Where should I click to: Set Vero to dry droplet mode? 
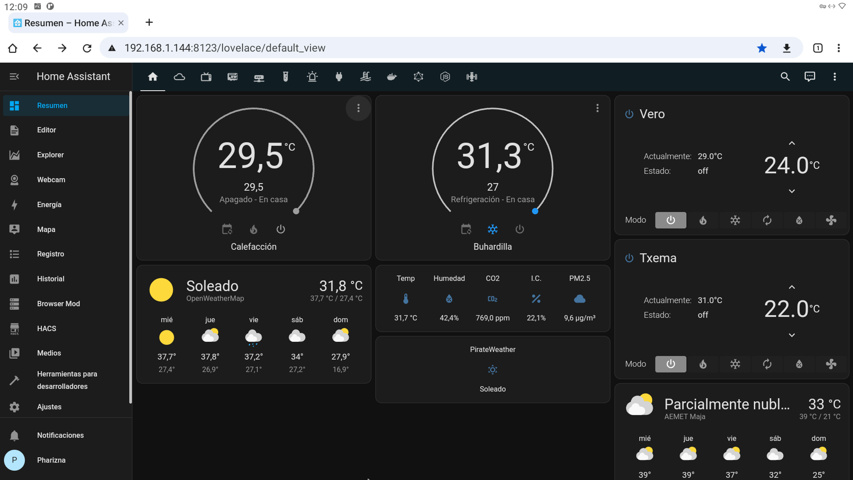(799, 220)
